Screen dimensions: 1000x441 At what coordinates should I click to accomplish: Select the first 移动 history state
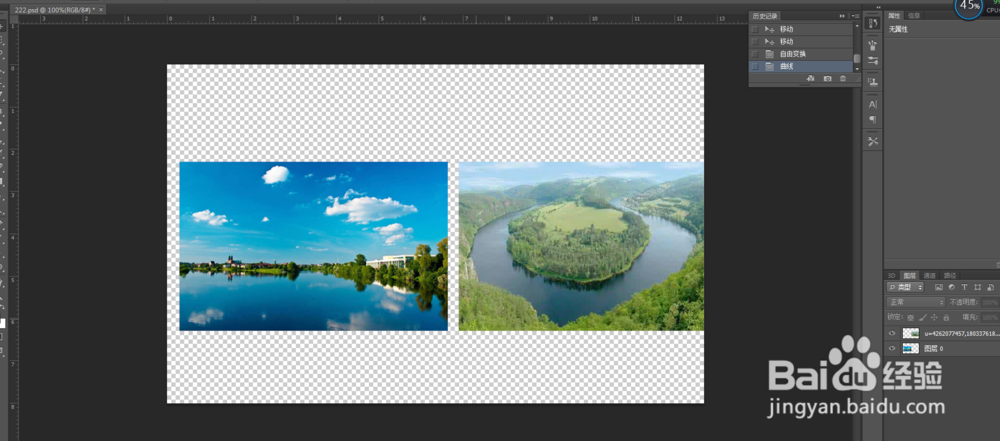(x=802, y=29)
